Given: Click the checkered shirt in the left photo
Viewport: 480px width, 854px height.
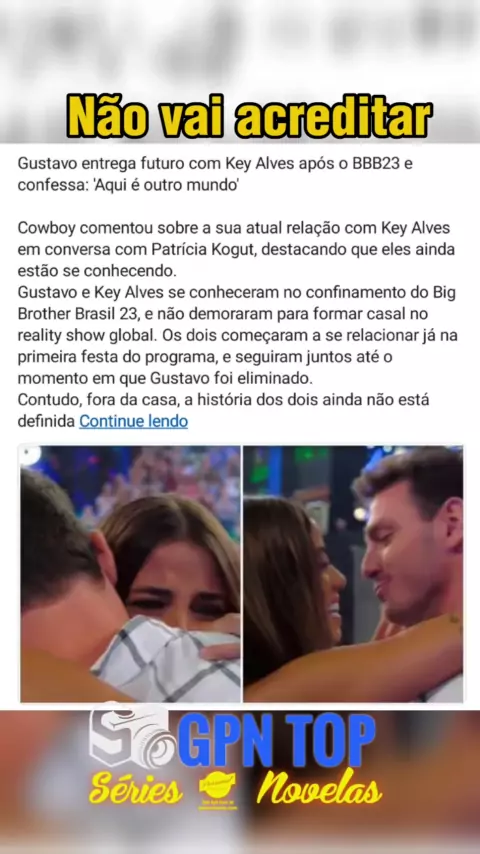Looking at the screenshot, I should click(x=166, y=659).
